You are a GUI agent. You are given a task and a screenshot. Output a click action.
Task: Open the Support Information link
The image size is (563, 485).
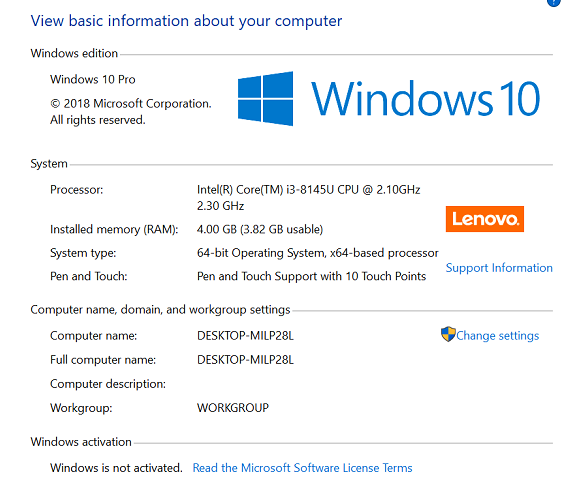tap(499, 268)
